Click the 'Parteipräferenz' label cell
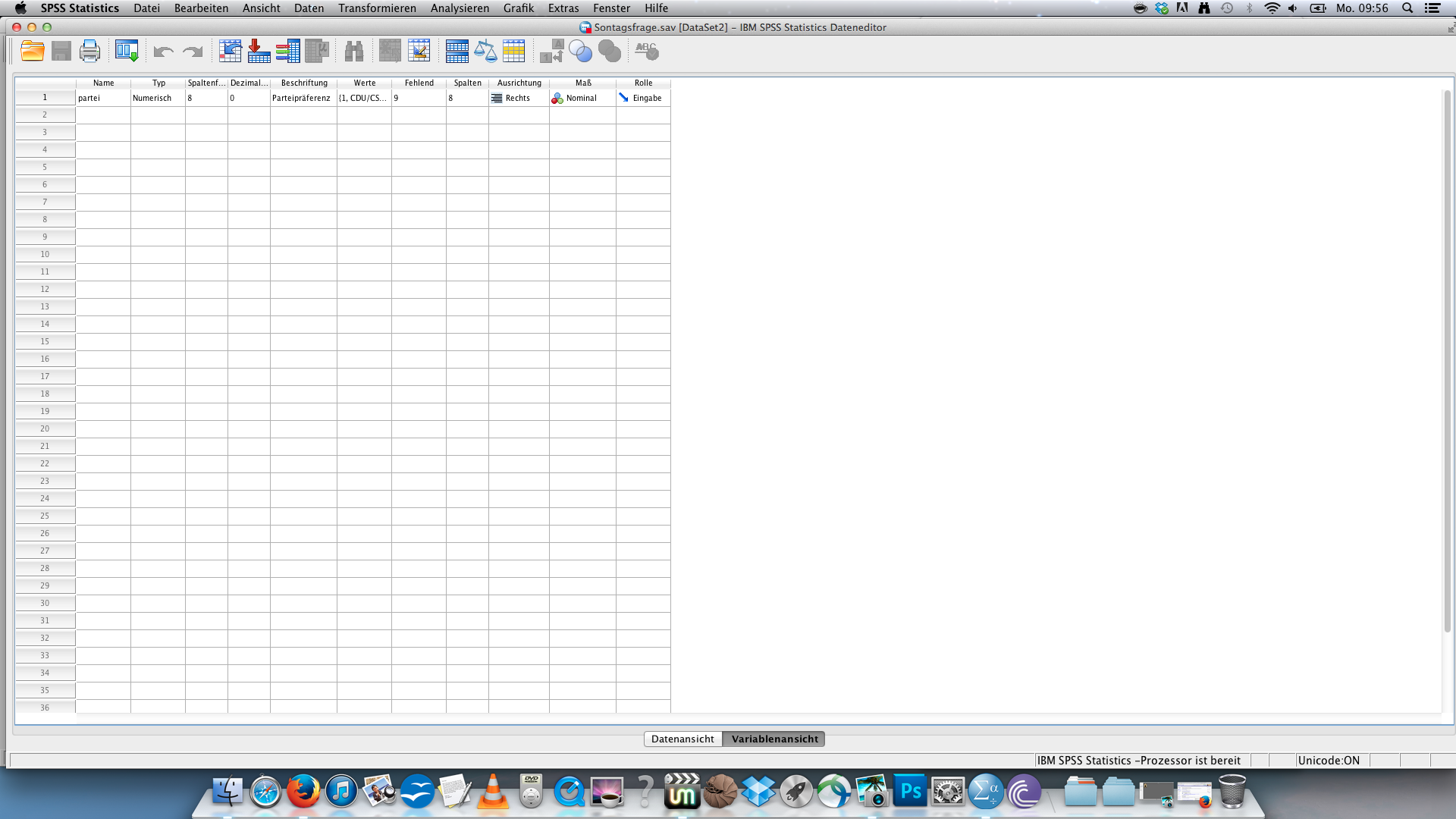 (x=303, y=98)
